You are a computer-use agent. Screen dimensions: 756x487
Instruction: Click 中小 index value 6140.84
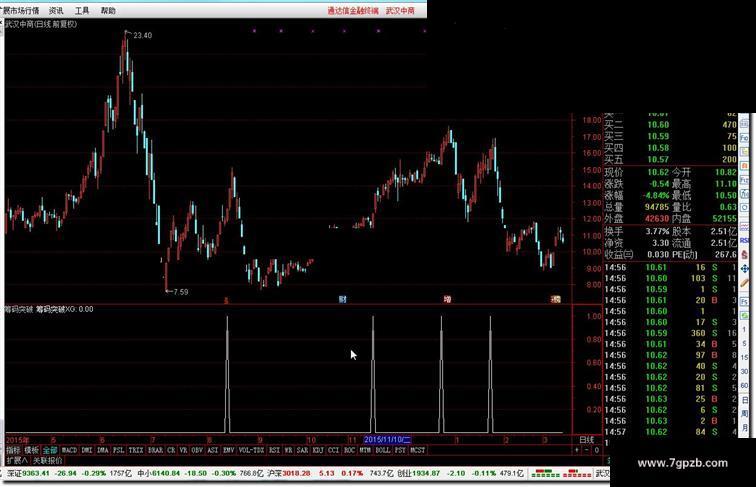(165, 473)
